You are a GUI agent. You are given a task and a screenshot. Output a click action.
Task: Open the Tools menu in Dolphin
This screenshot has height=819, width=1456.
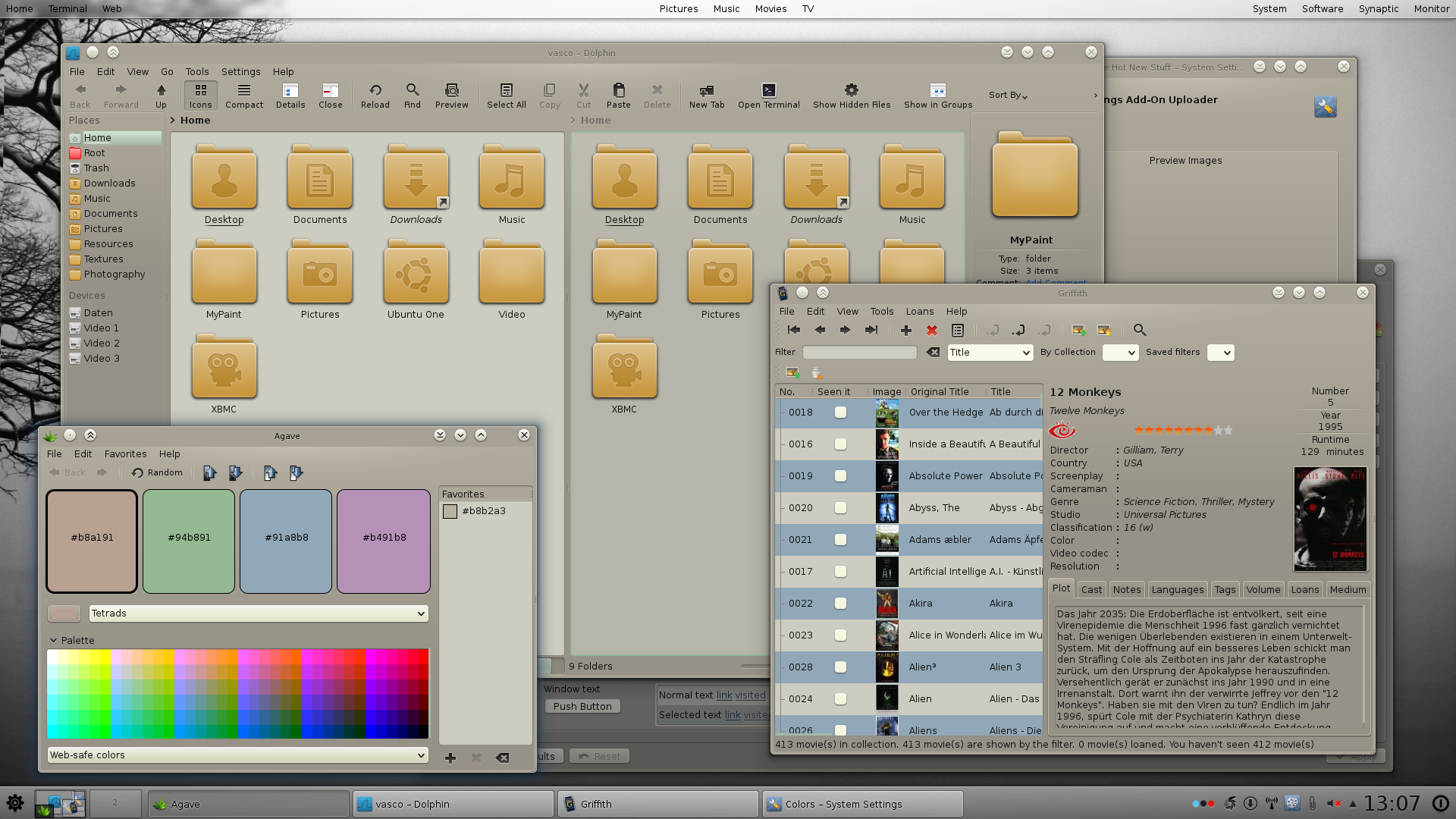coord(196,72)
